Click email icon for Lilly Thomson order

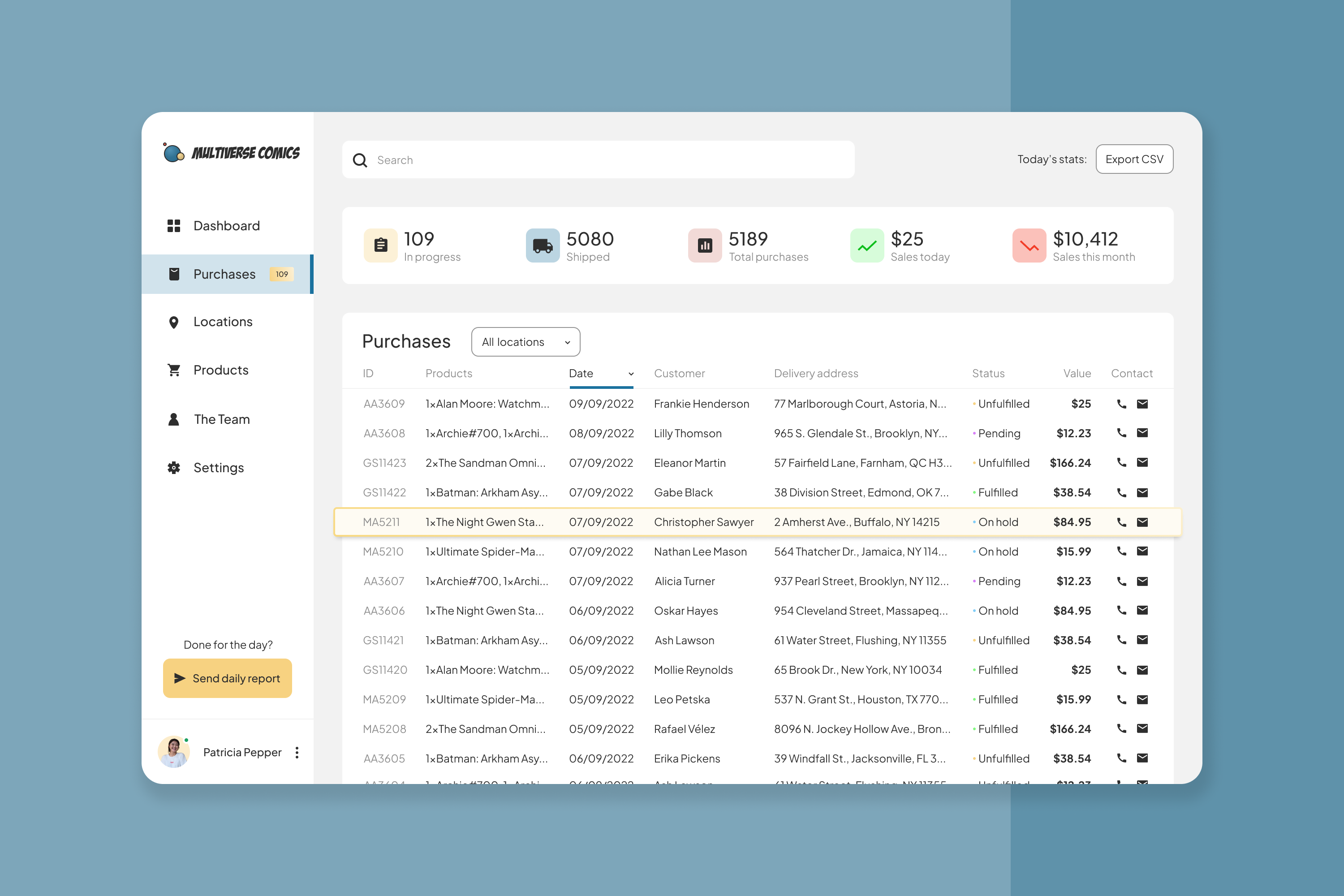(1142, 433)
